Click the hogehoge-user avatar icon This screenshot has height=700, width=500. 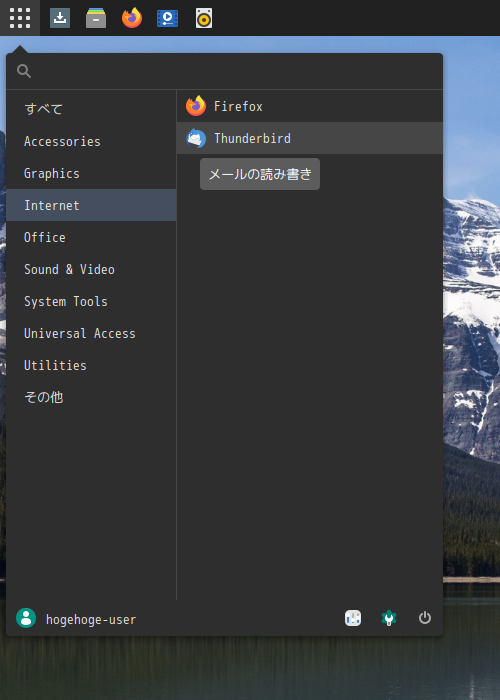26,618
